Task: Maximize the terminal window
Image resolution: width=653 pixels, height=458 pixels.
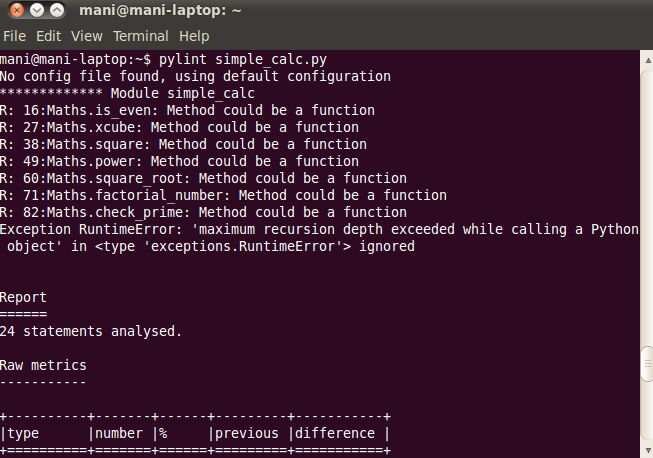Action: [x=57, y=11]
